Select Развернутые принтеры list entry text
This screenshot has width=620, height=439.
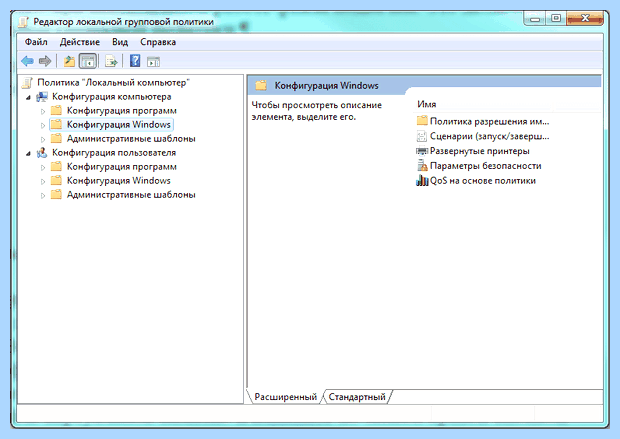click(x=480, y=151)
